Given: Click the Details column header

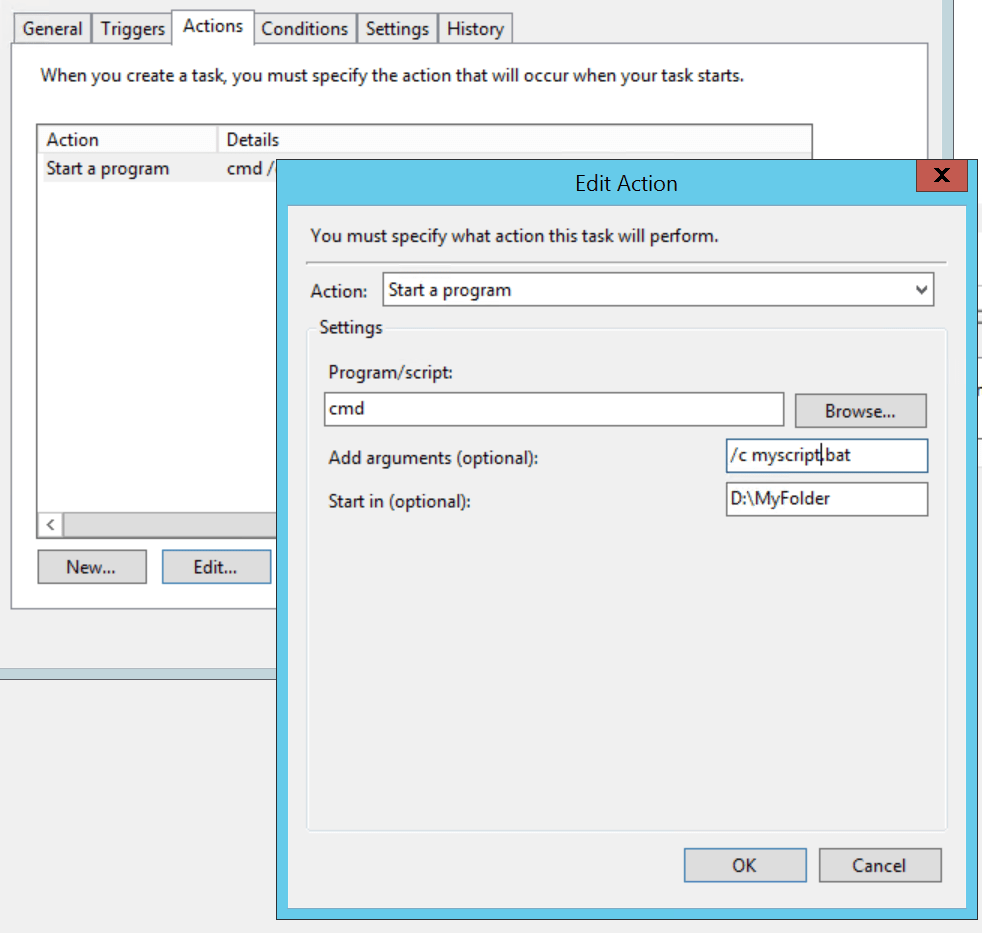Looking at the screenshot, I should click(252, 140).
